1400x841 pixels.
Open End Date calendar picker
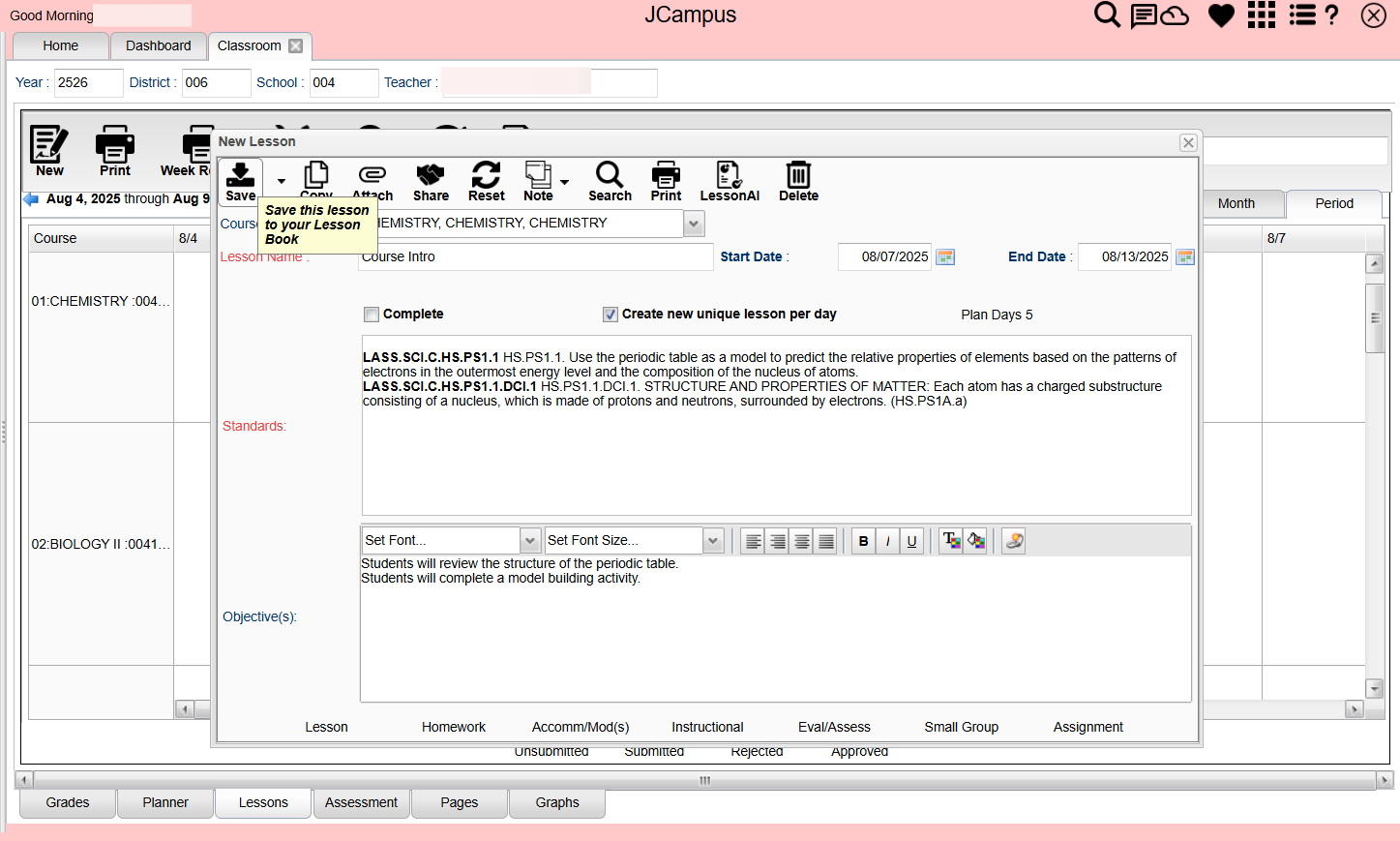tap(1185, 256)
